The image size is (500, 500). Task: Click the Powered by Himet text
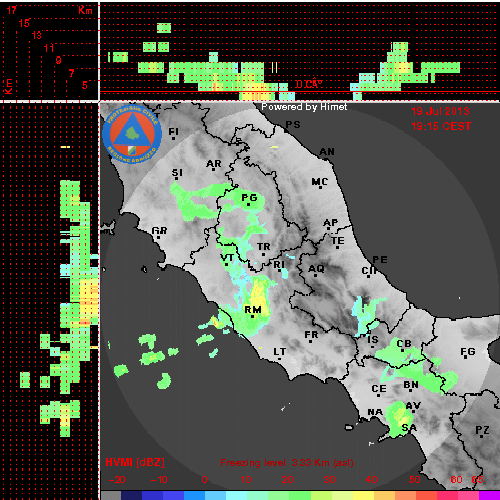(304, 107)
